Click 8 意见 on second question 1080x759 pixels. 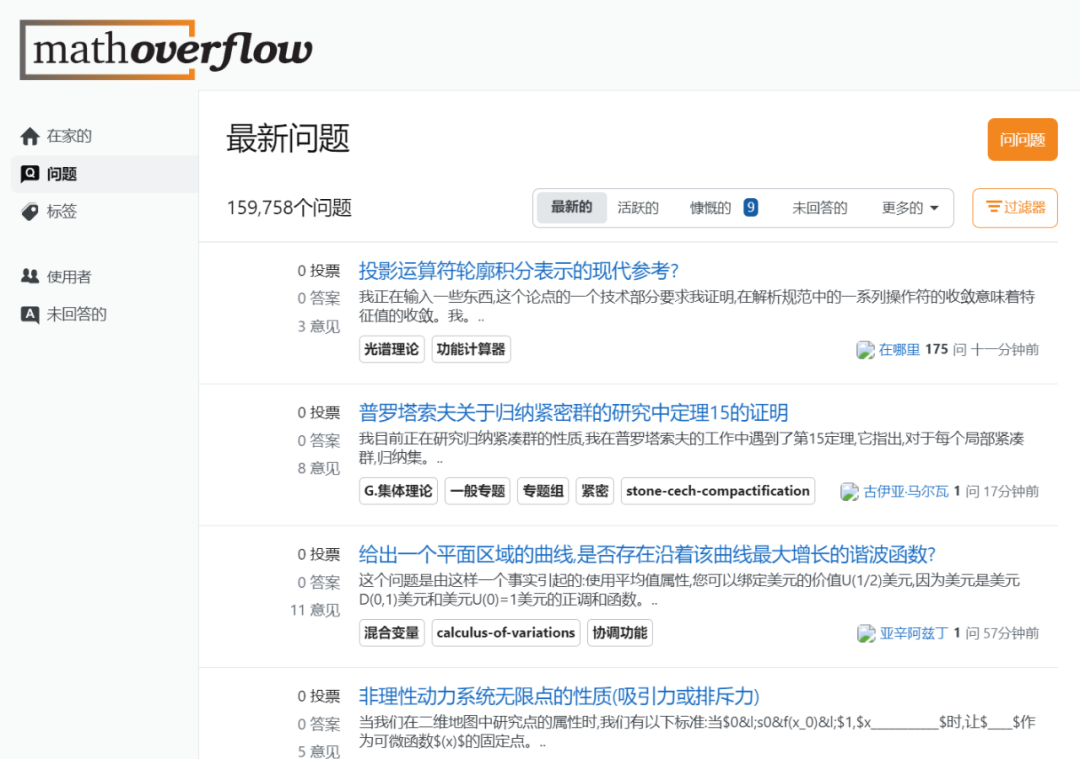(318, 468)
